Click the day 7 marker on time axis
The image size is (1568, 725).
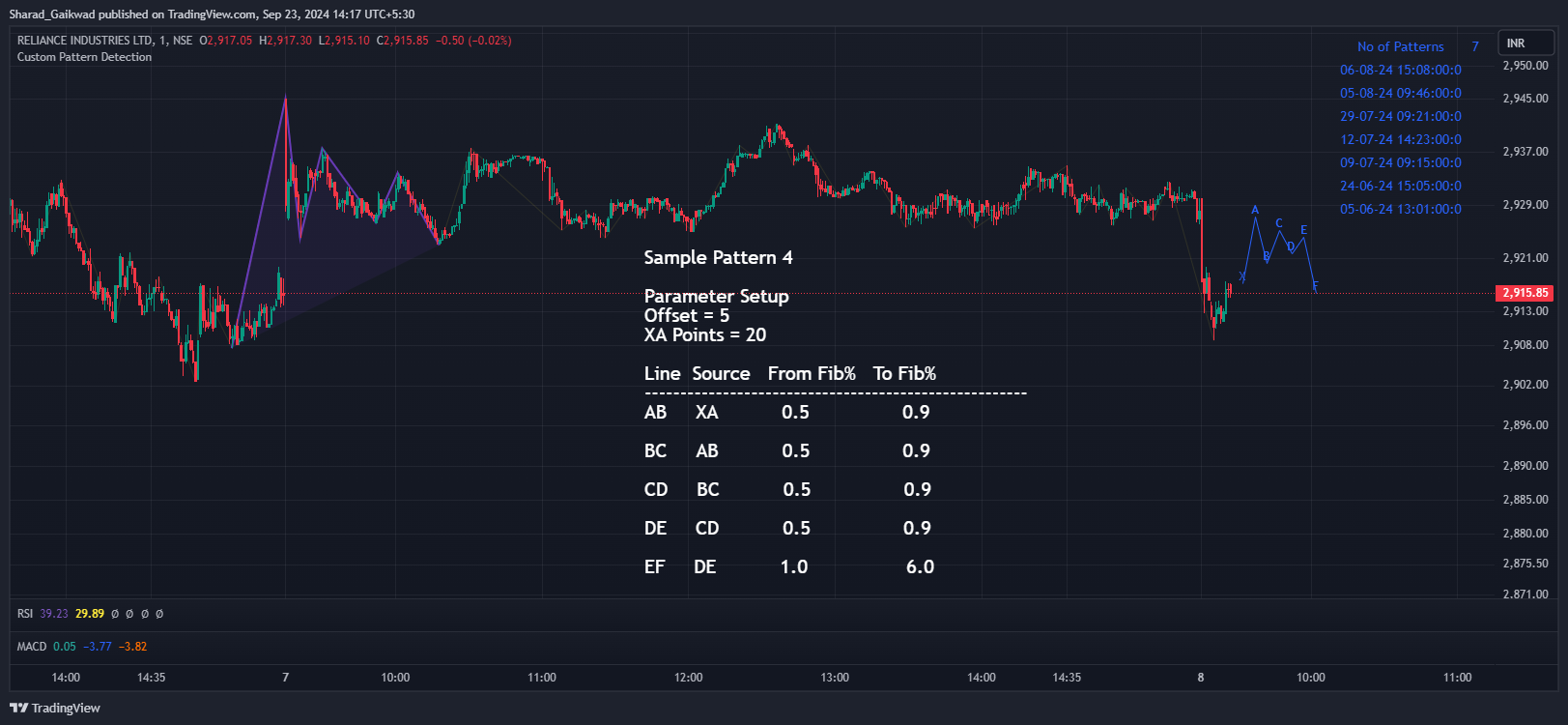[x=285, y=678]
